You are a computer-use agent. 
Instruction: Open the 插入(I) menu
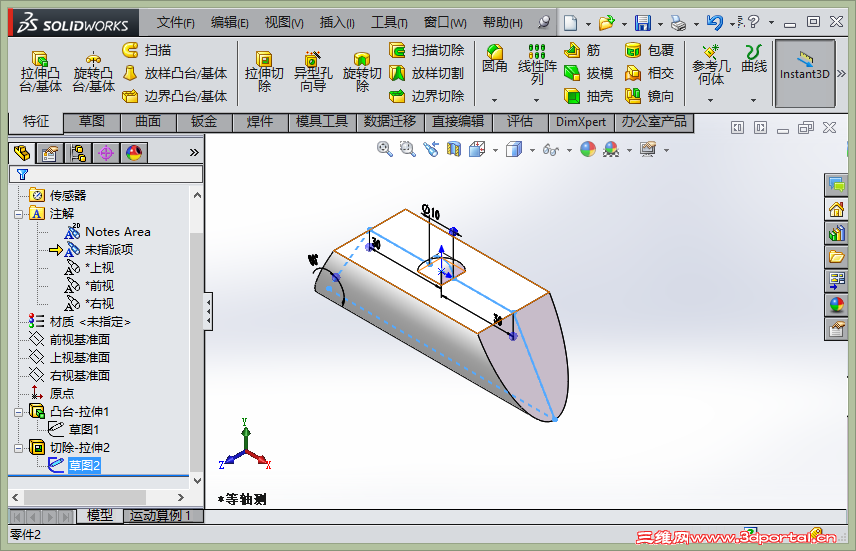click(337, 22)
